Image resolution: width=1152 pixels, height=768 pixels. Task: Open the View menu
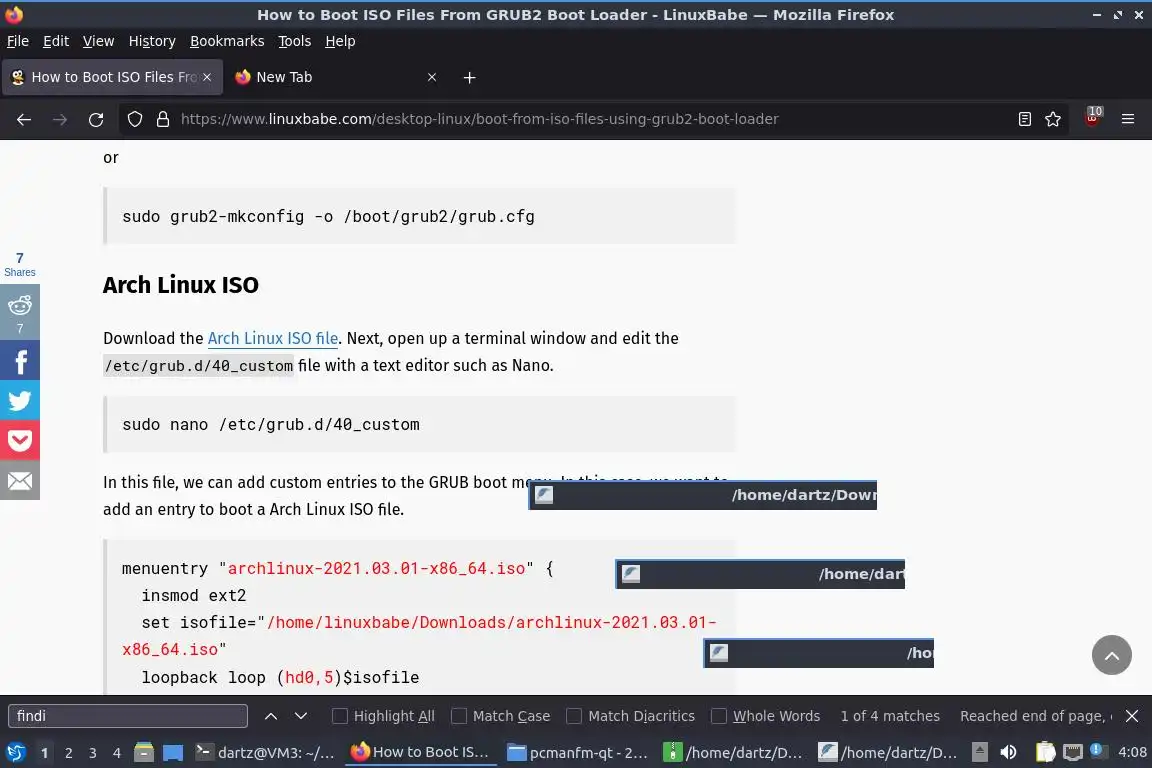tap(98, 41)
